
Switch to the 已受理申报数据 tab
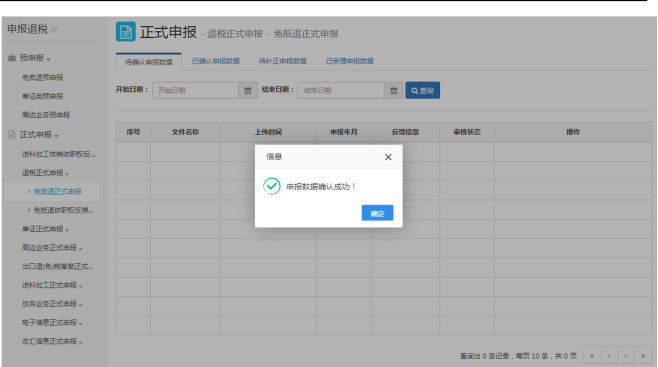pyautogui.click(x=350, y=61)
